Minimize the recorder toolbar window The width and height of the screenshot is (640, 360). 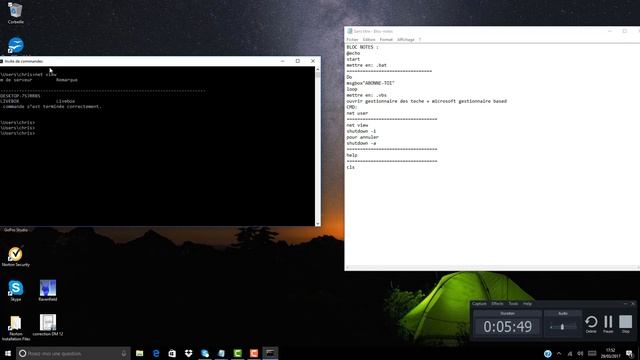[x=625, y=304]
